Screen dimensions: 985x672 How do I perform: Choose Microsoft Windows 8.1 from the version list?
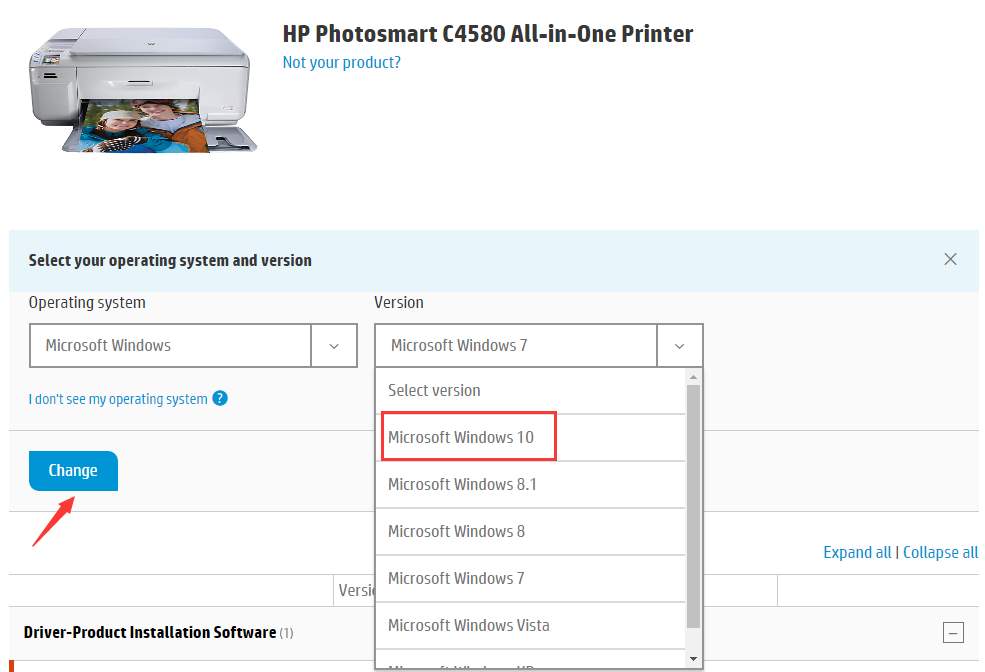[531, 484]
